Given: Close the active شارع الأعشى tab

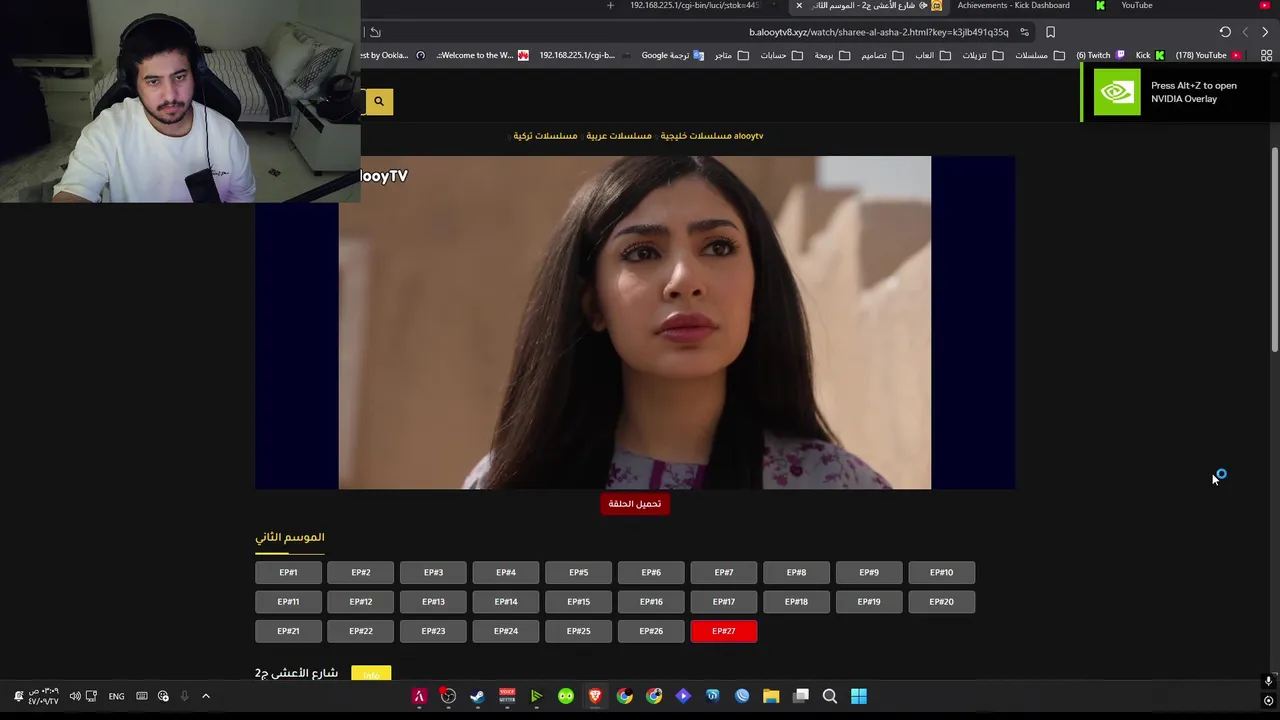Looking at the screenshot, I should pos(799,6).
